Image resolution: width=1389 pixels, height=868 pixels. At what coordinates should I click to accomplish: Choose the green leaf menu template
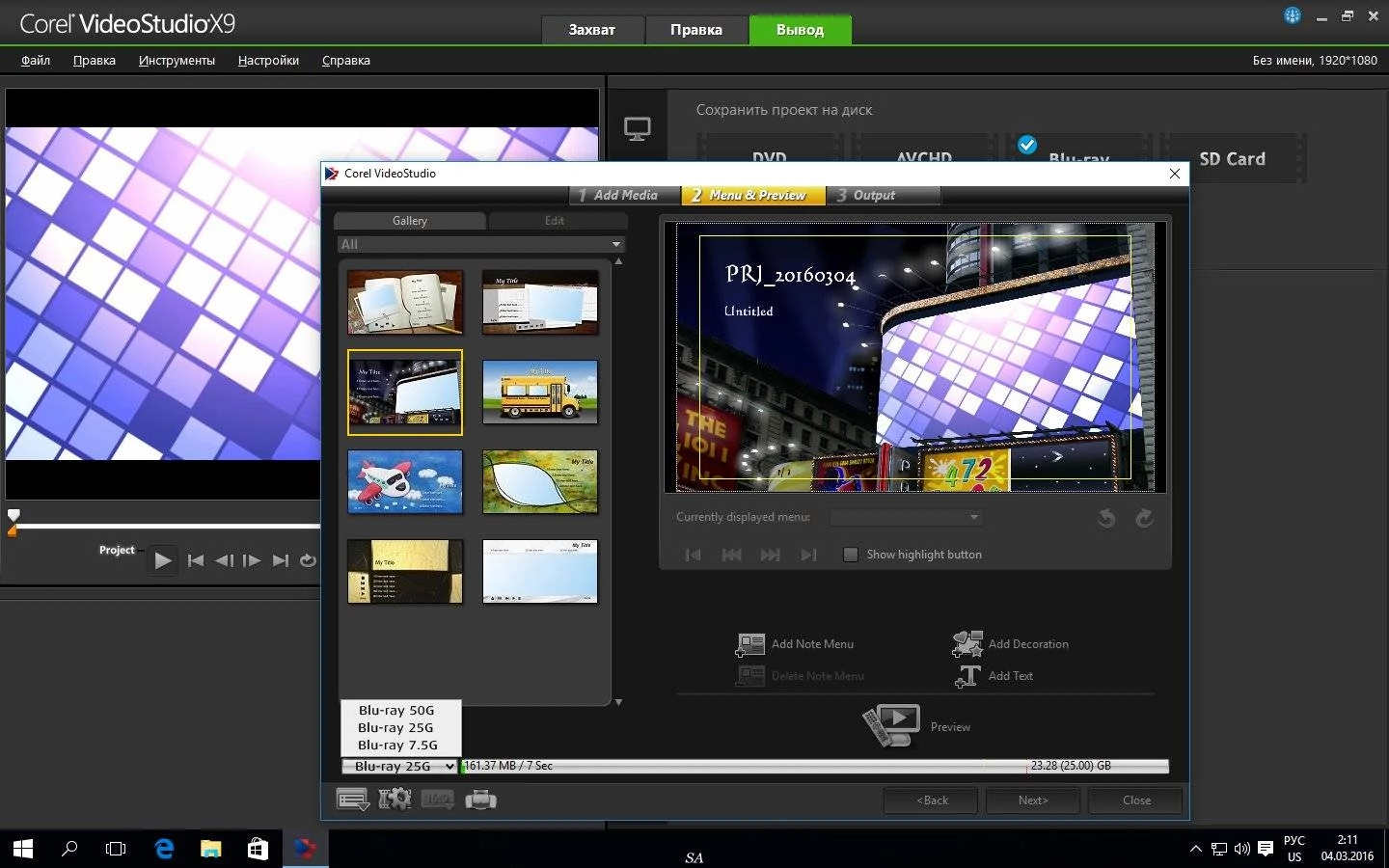[x=540, y=482]
